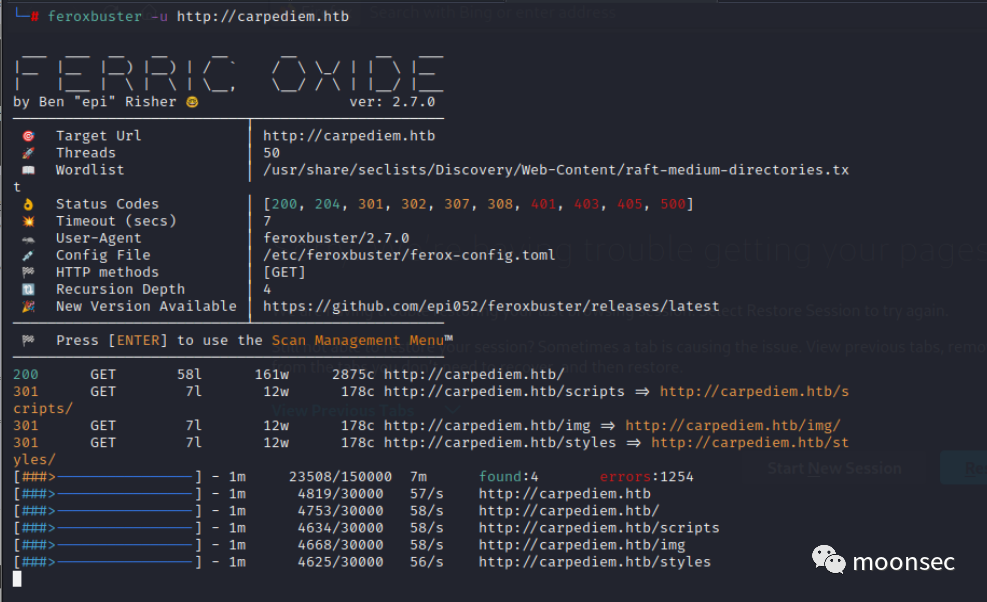Click the config path ferox-config.toml
The height and width of the screenshot is (602, 987).
point(409,256)
